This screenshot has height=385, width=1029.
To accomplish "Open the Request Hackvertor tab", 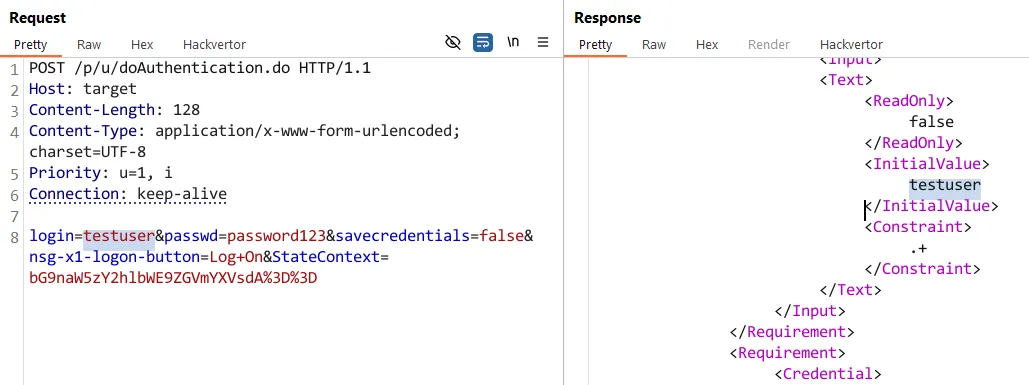I will tap(214, 45).
